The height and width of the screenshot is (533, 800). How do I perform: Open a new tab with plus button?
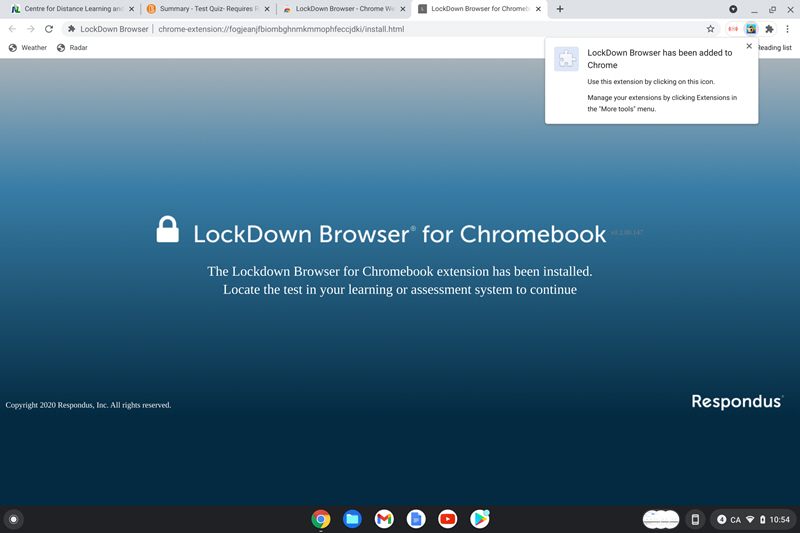tap(560, 9)
